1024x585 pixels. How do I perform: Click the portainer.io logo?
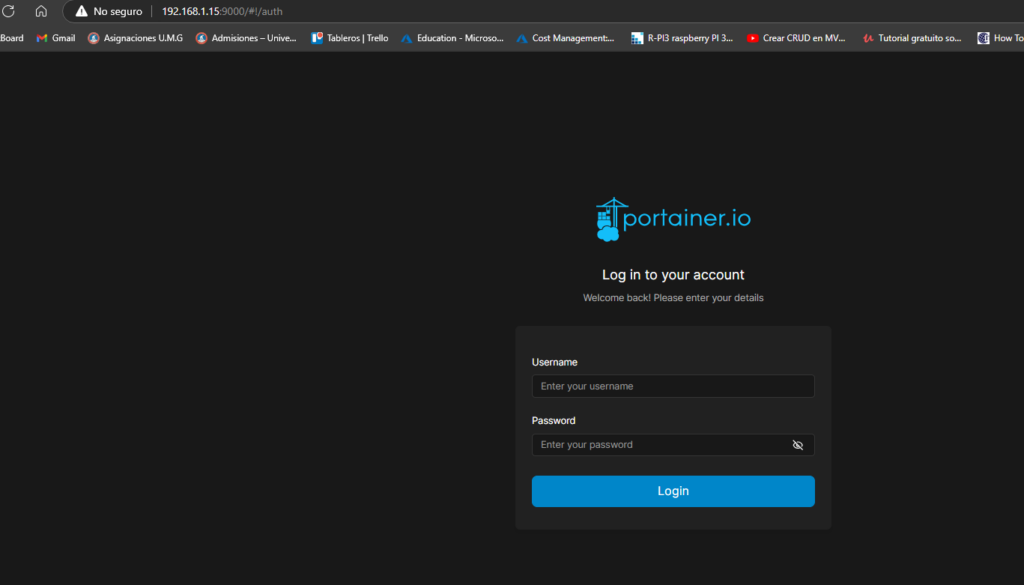click(673, 218)
